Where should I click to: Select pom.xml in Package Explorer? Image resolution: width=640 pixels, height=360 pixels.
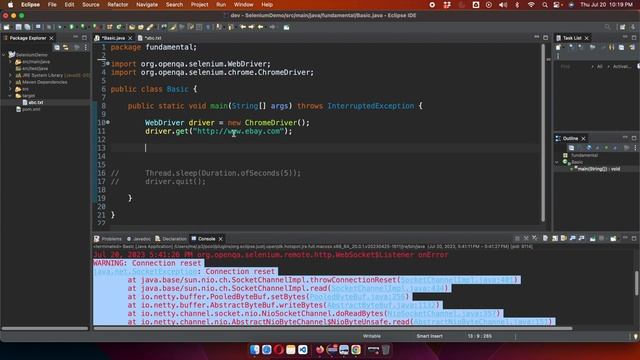pyautogui.click(x=31, y=109)
